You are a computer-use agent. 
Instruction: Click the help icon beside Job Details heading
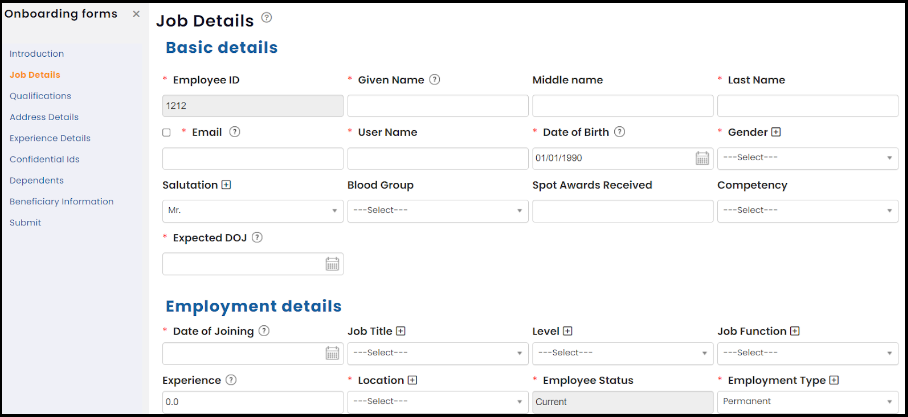click(x=266, y=18)
